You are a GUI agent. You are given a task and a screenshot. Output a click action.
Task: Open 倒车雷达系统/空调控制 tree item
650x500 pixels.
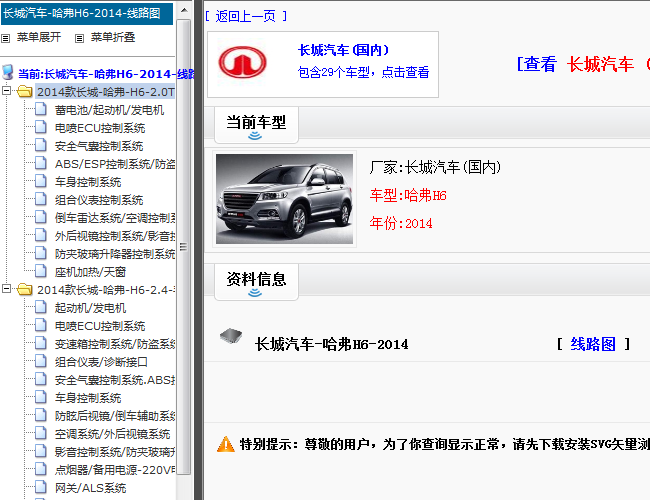(115, 218)
